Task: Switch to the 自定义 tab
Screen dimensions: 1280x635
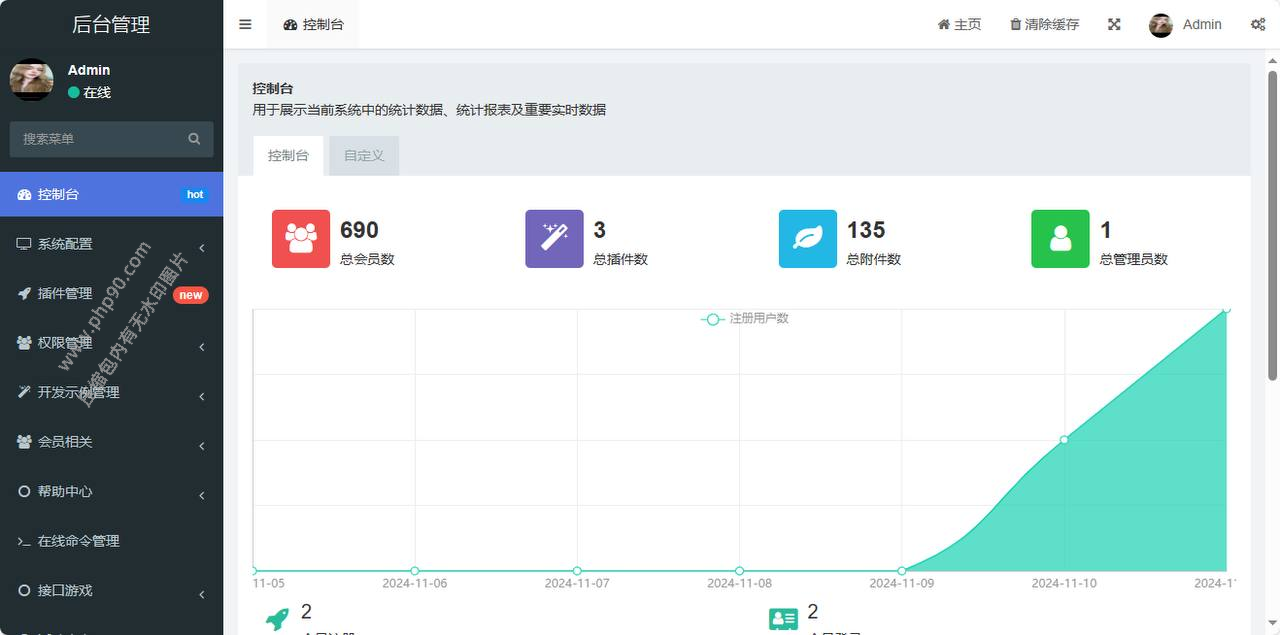Action: [364, 156]
